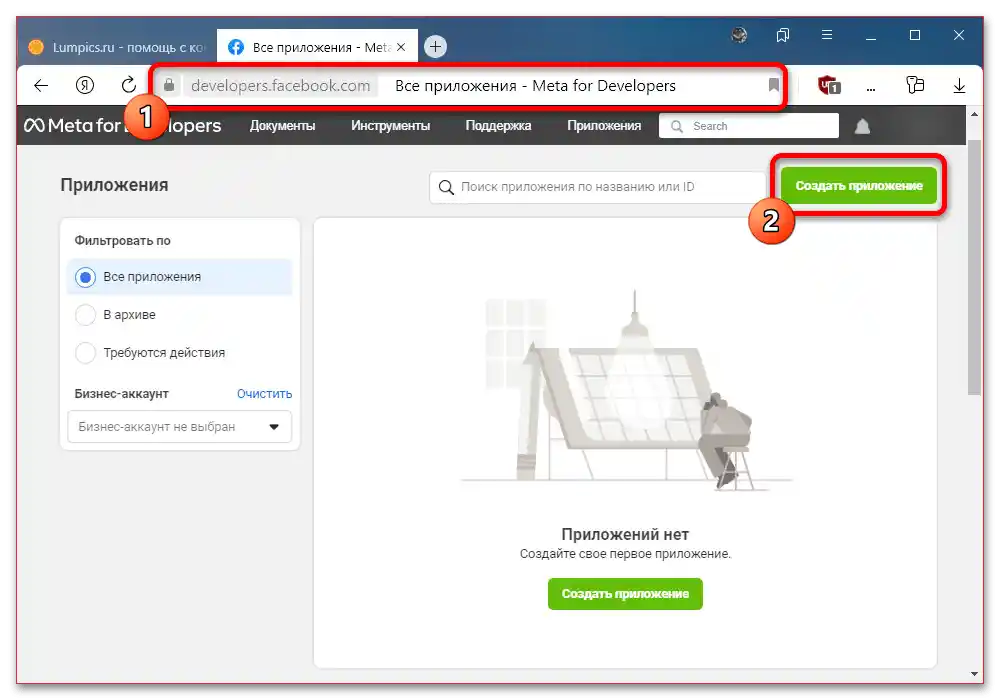Open the browser sidebar notes icon
This screenshot has height=700, width=1000.
[915, 85]
